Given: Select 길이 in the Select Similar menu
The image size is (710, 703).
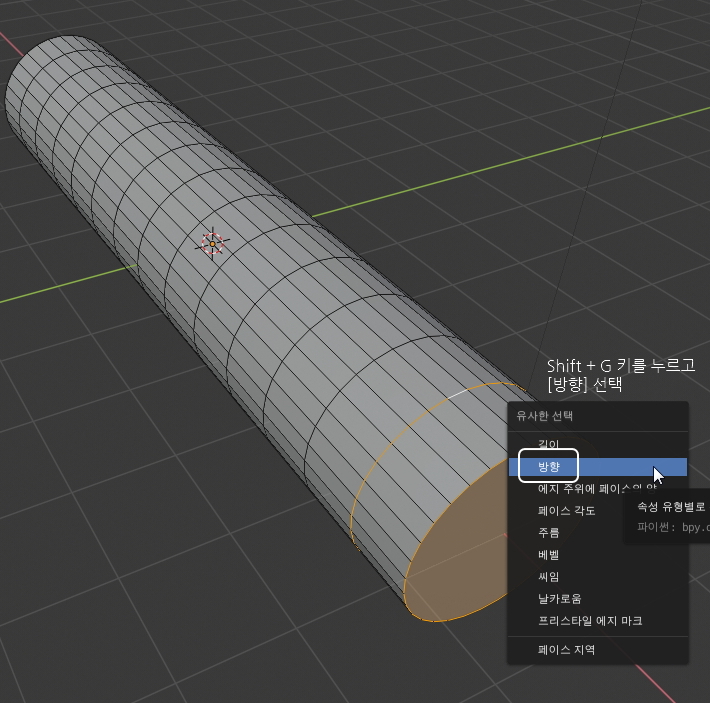Looking at the screenshot, I should coord(598,444).
